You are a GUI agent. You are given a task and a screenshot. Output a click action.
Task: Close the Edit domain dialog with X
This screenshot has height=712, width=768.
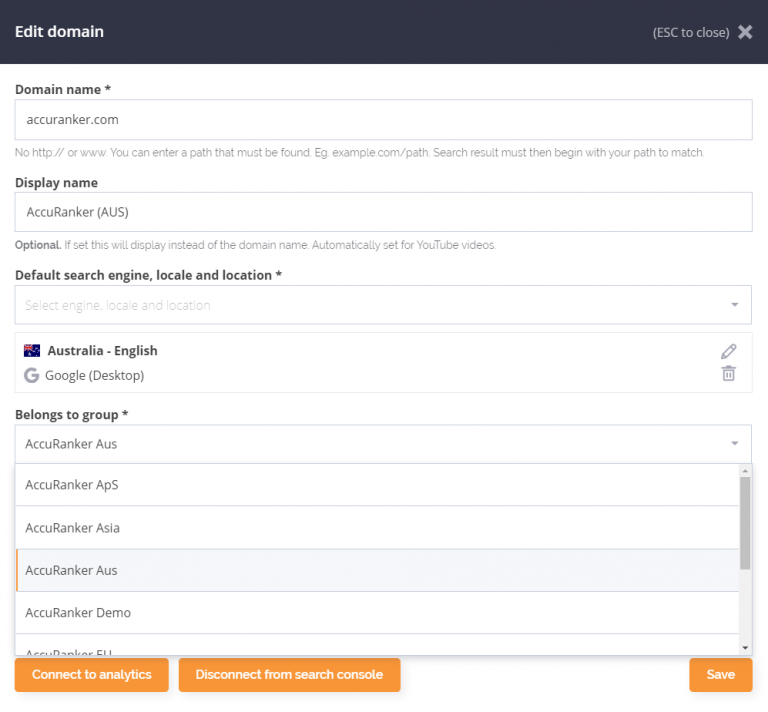pos(745,32)
